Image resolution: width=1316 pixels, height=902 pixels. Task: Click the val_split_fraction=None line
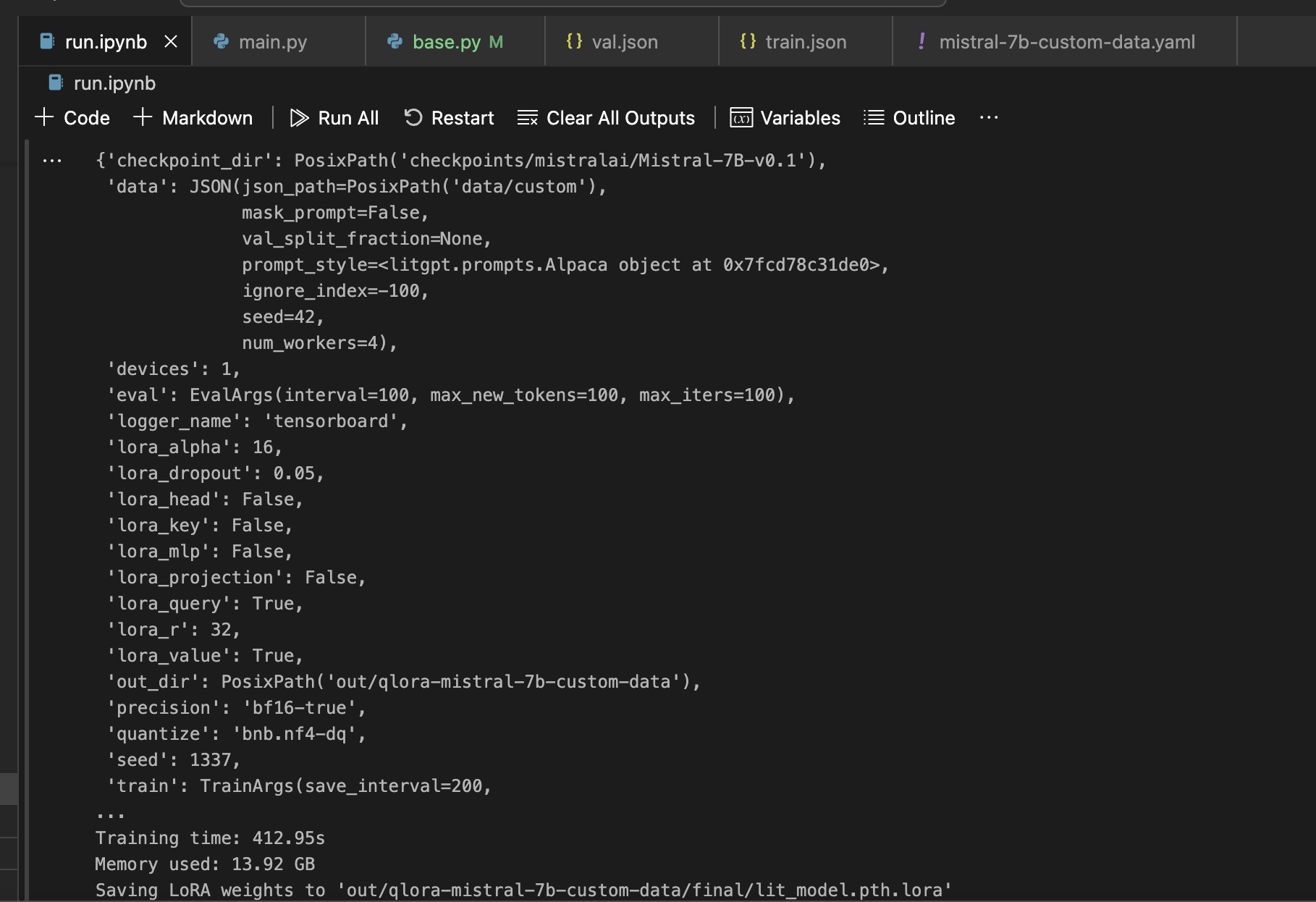366,239
